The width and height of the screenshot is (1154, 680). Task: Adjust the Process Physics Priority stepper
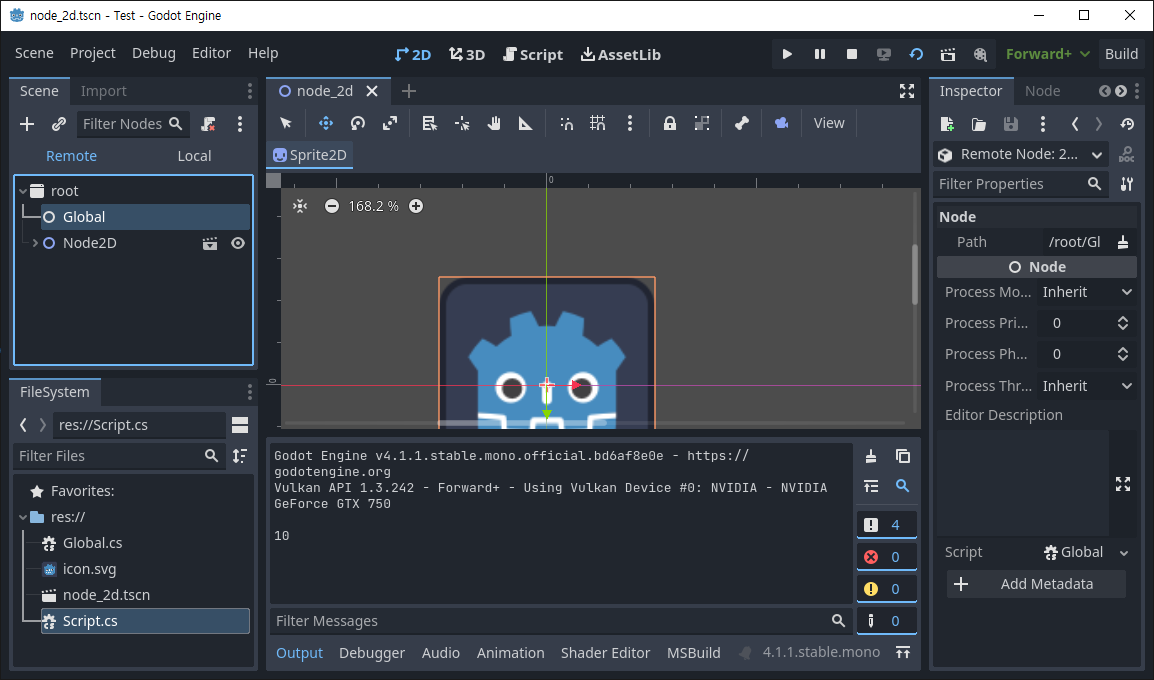(1122, 354)
